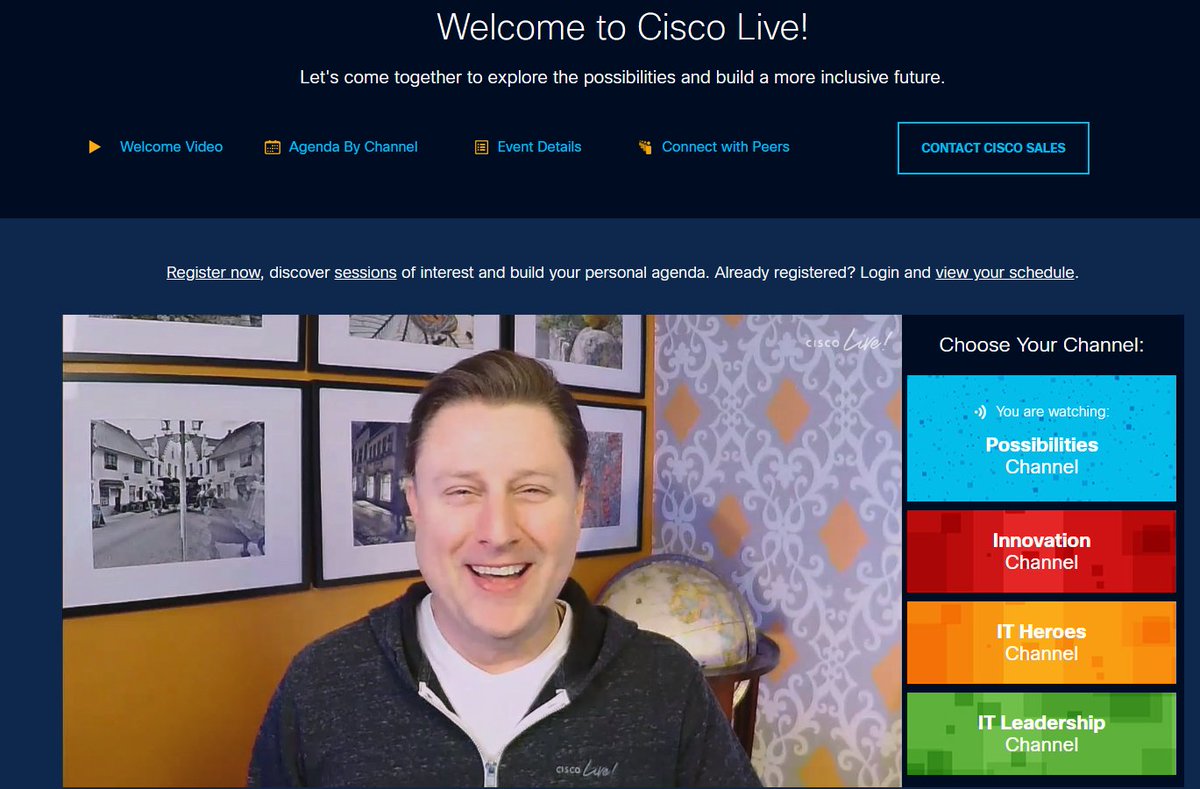1200x789 pixels.
Task: Switch to the IT Heroes Channel
Action: coord(1041,642)
